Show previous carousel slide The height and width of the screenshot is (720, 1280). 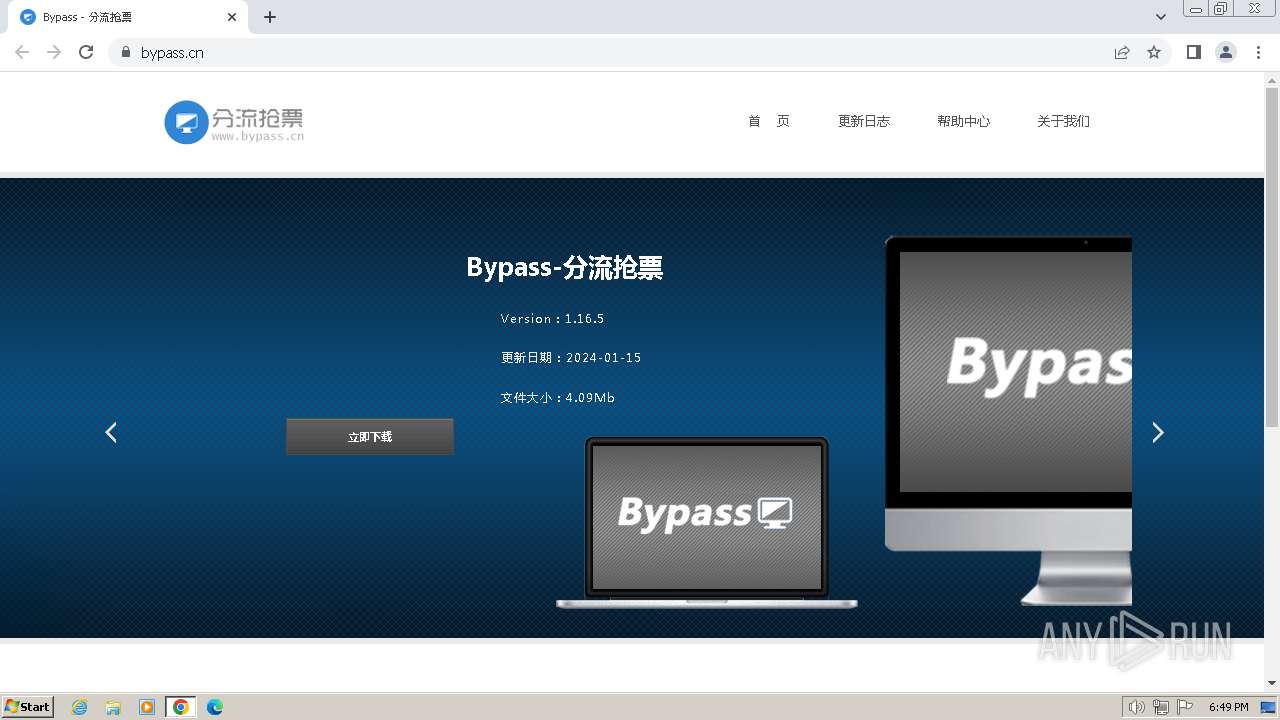[111, 432]
